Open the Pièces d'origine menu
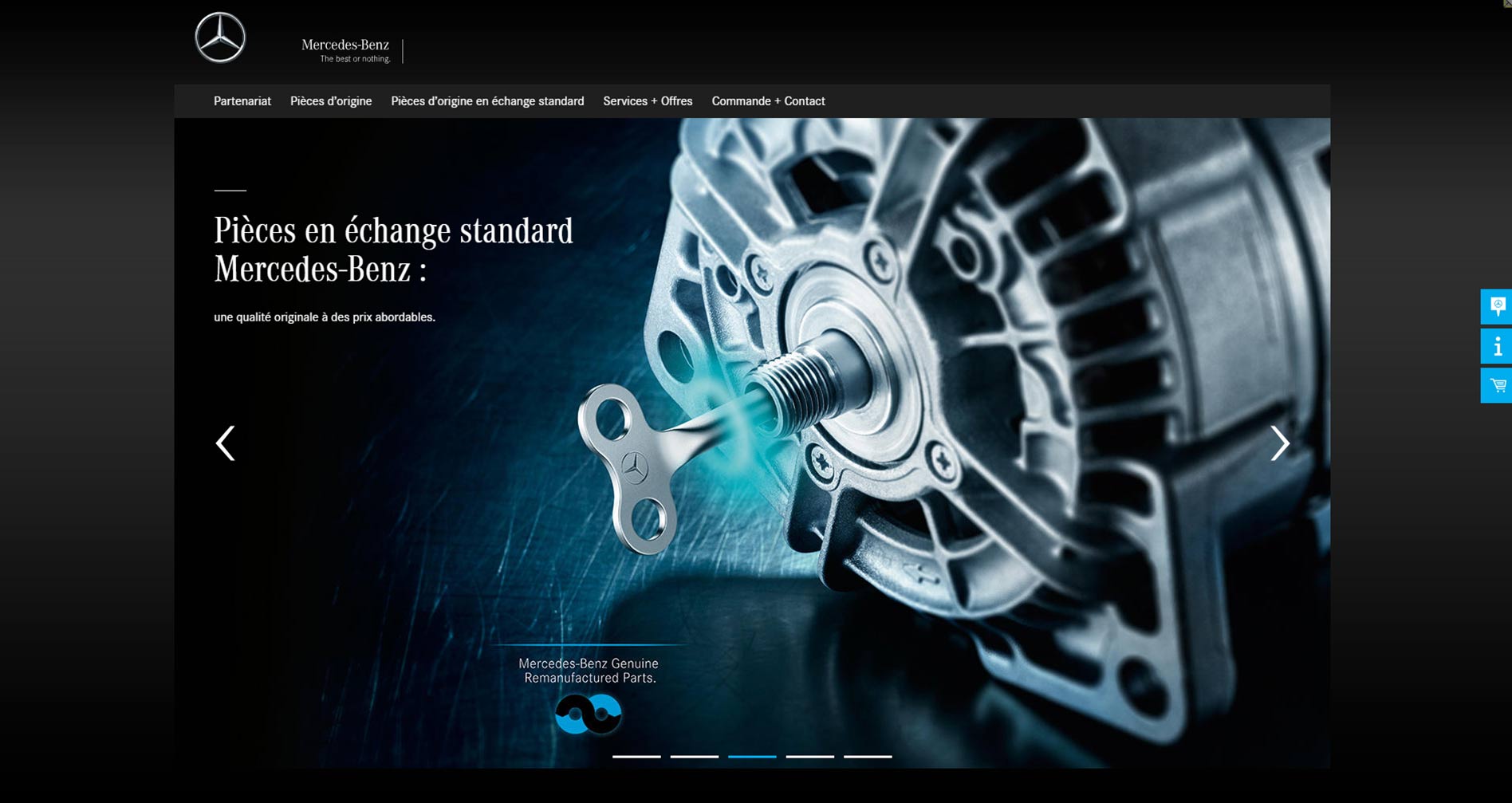This screenshot has width=1512, height=803. point(331,101)
